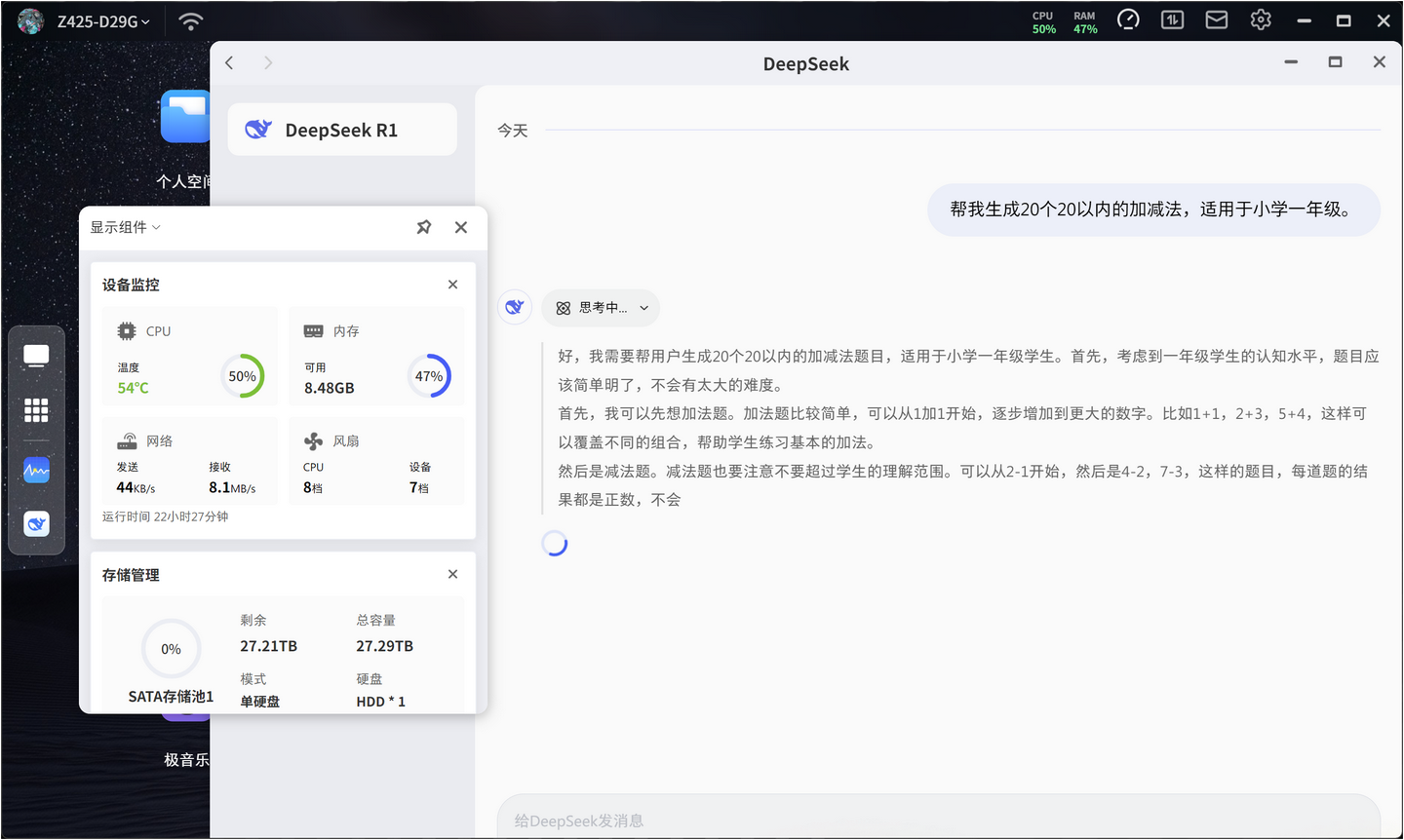Go back in the DeepSeek window

coord(229,62)
